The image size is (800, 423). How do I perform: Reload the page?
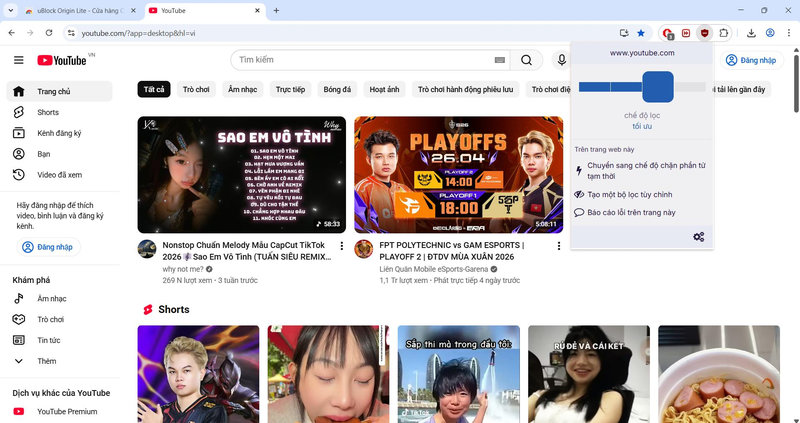coord(49,33)
